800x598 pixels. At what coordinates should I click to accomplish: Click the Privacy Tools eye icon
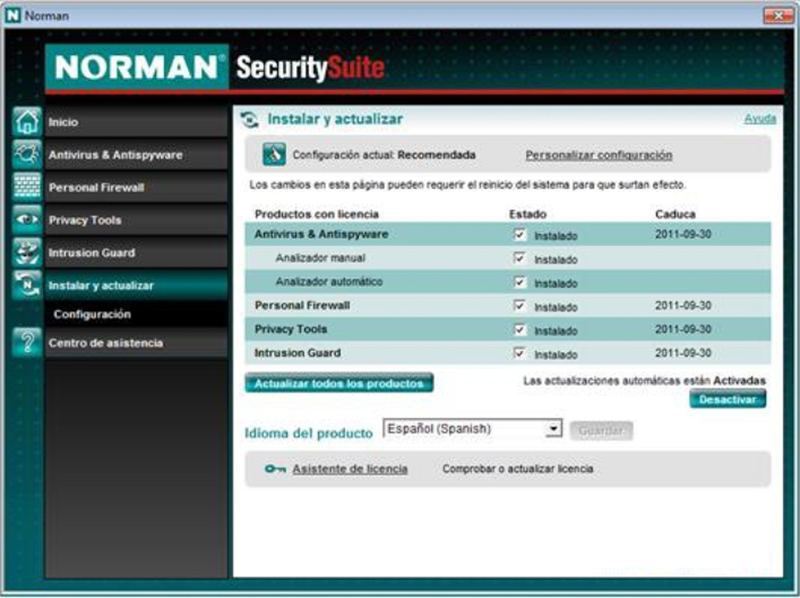(27, 219)
